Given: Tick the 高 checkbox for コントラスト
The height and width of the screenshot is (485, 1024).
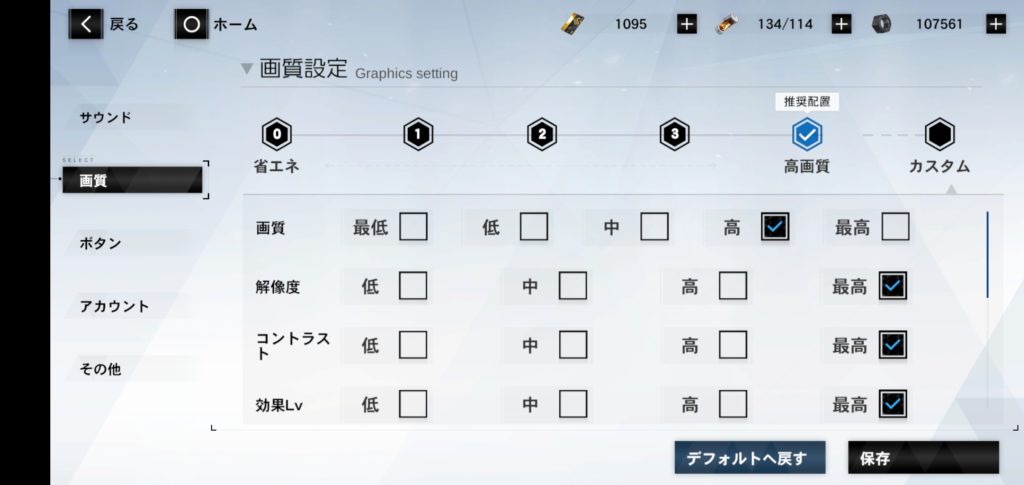Looking at the screenshot, I should tap(732, 345).
